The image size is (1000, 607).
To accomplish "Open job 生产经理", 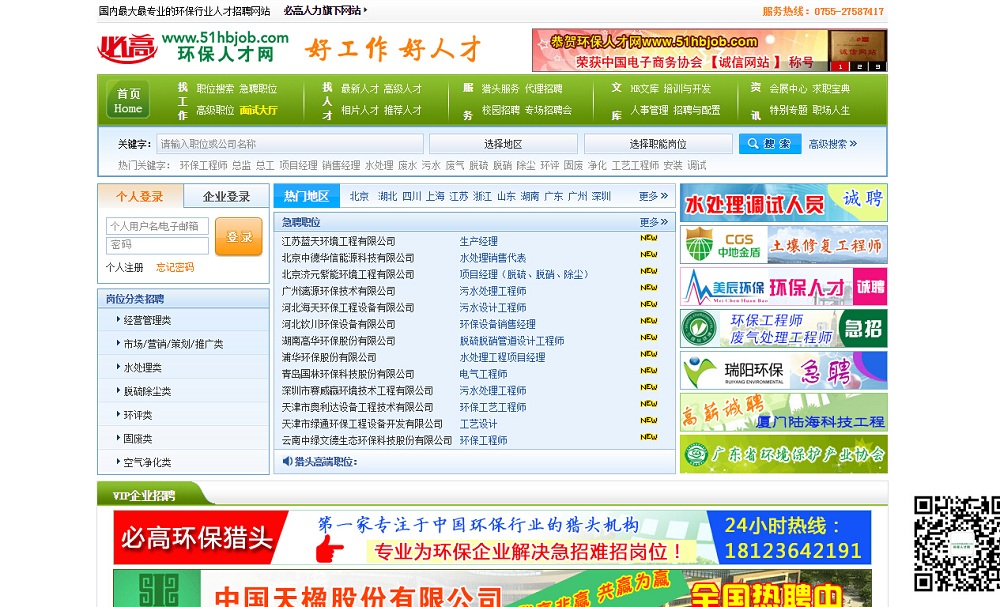I will click(478, 241).
